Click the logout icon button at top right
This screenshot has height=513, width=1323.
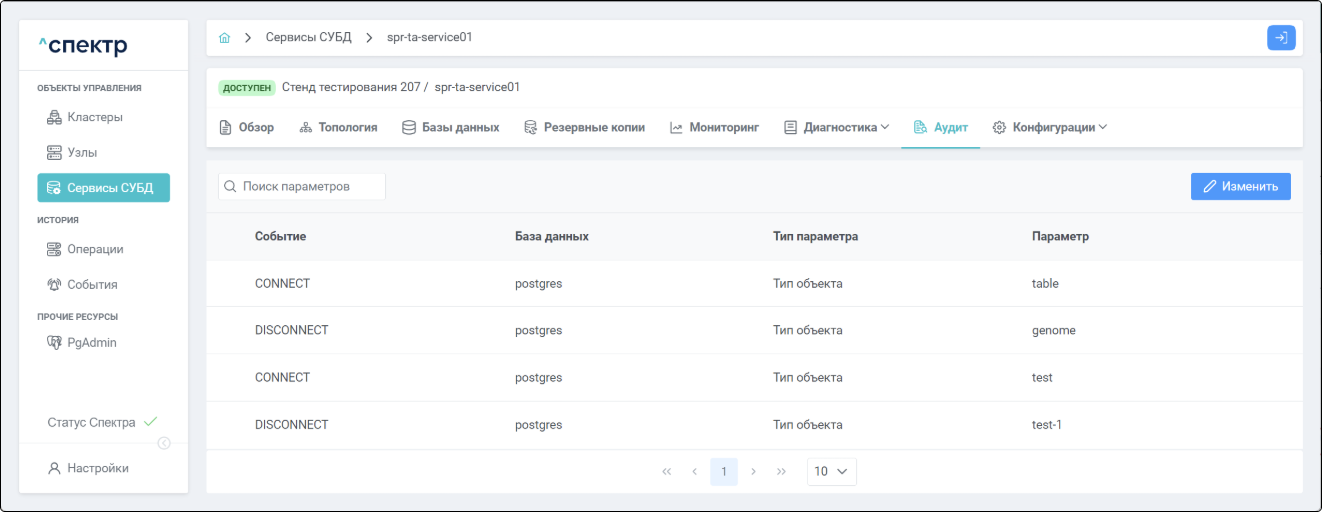tap(1281, 38)
